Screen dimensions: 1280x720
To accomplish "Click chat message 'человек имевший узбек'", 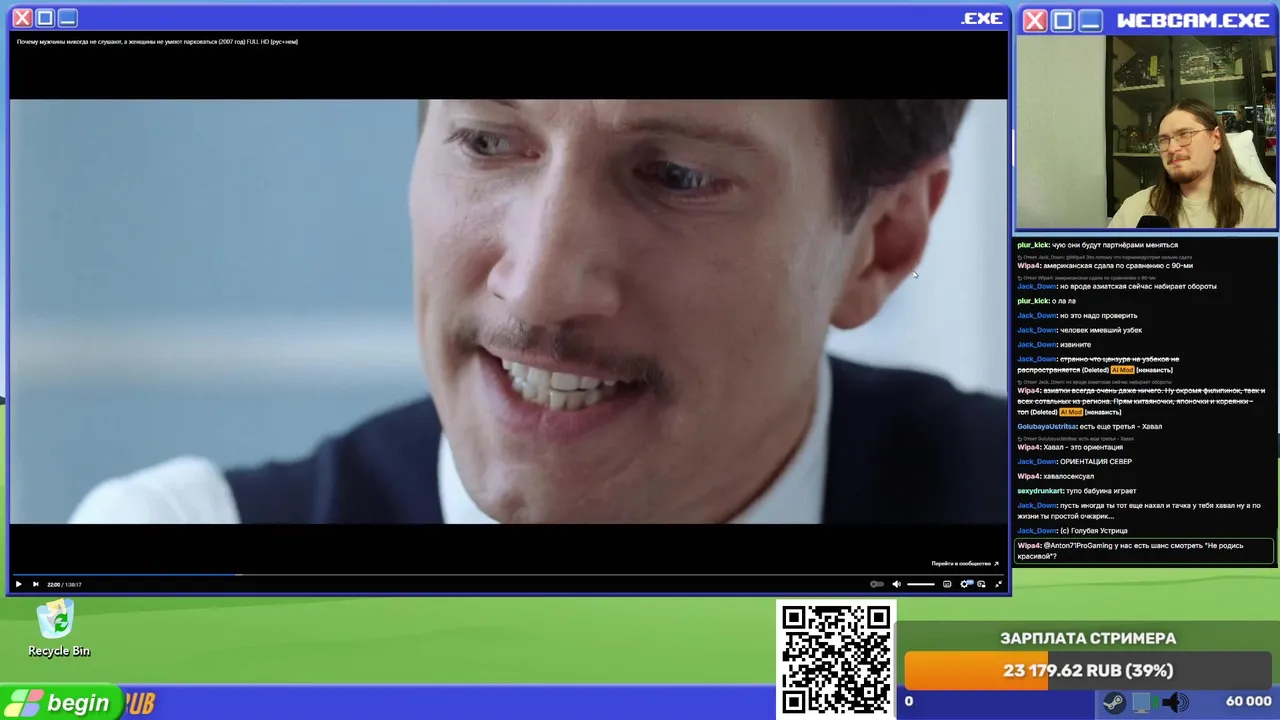I will point(1101,330).
